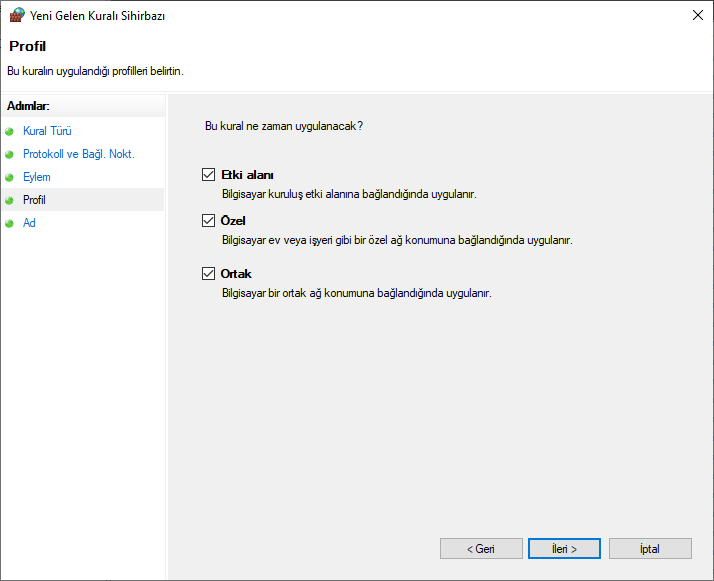This screenshot has height=581, width=714.
Task: Toggle the Özel profile checkbox
Action: tap(208, 221)
